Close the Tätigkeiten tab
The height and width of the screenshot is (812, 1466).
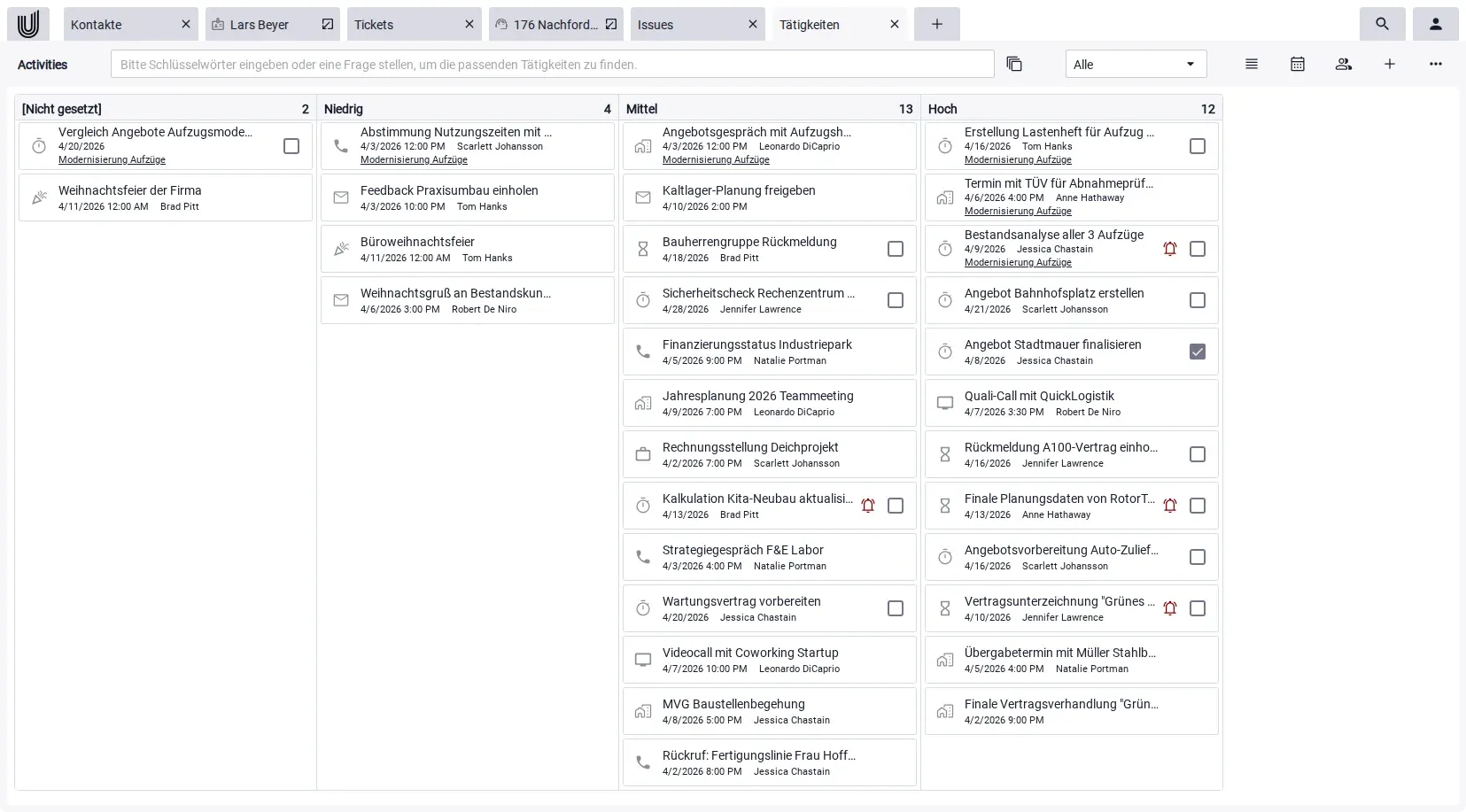[895, 25]
